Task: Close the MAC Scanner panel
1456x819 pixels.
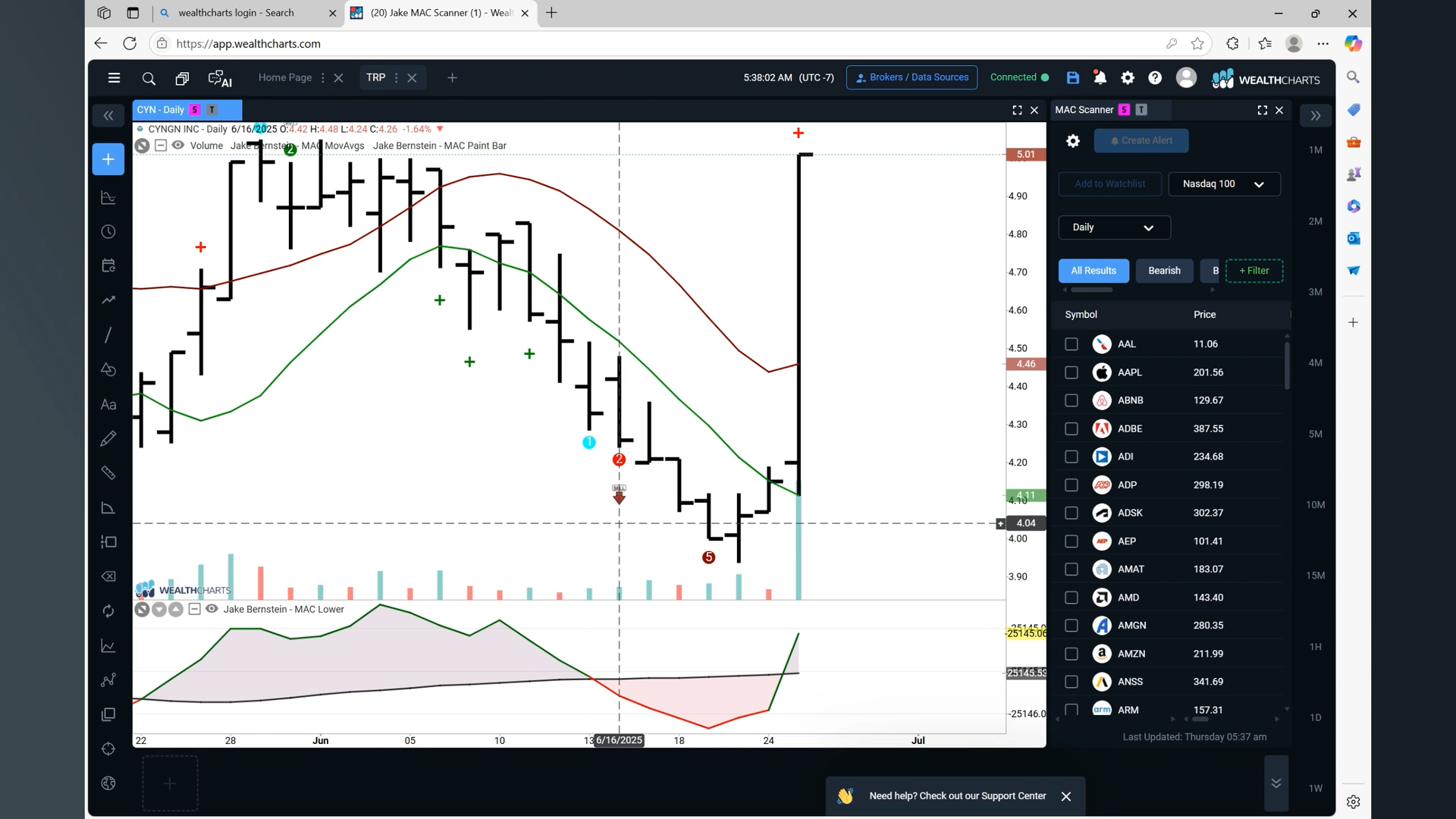Action: [x=1279, y=110]
